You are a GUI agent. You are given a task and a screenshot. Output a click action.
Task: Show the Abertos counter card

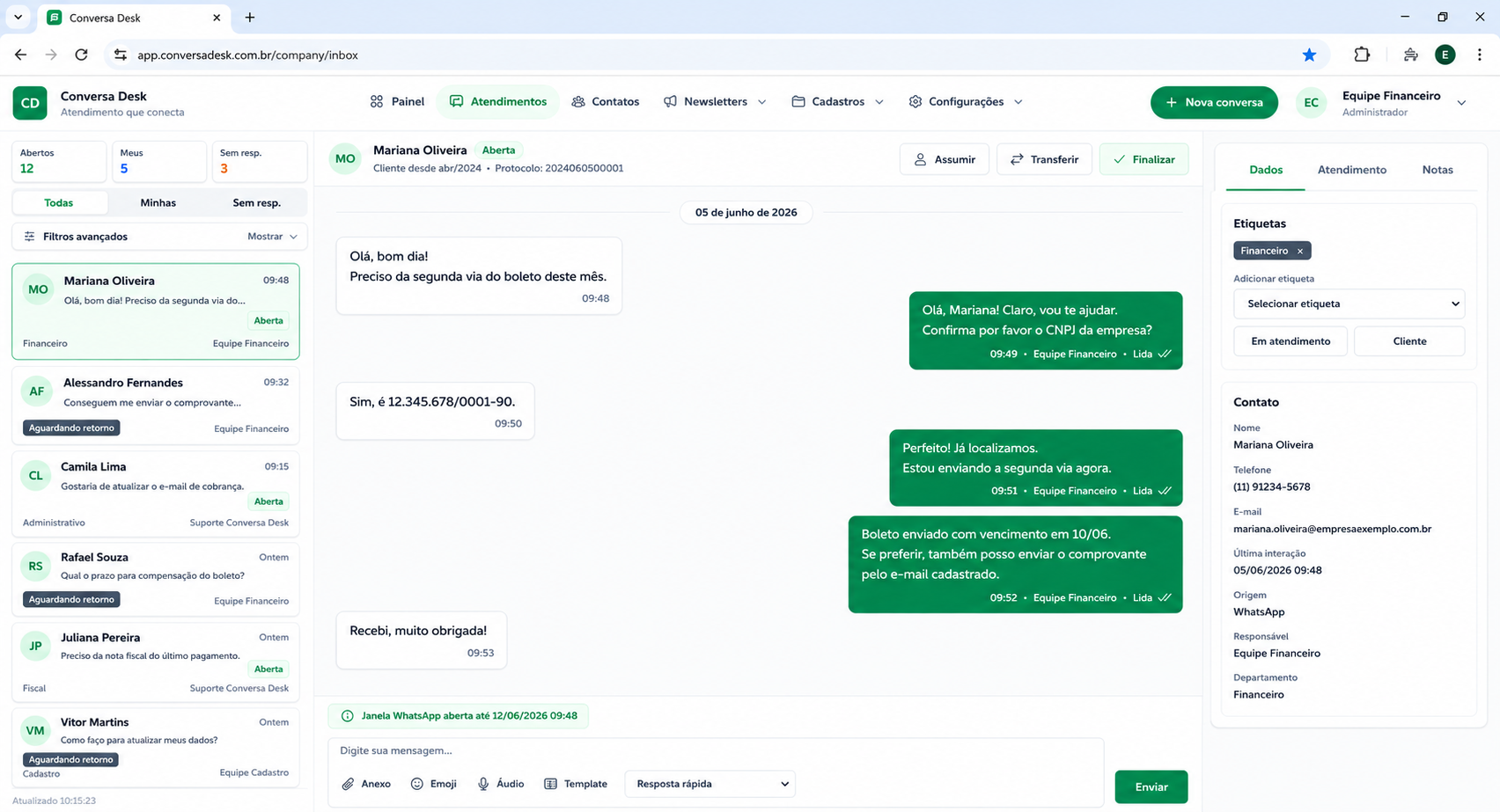[59, 161]
